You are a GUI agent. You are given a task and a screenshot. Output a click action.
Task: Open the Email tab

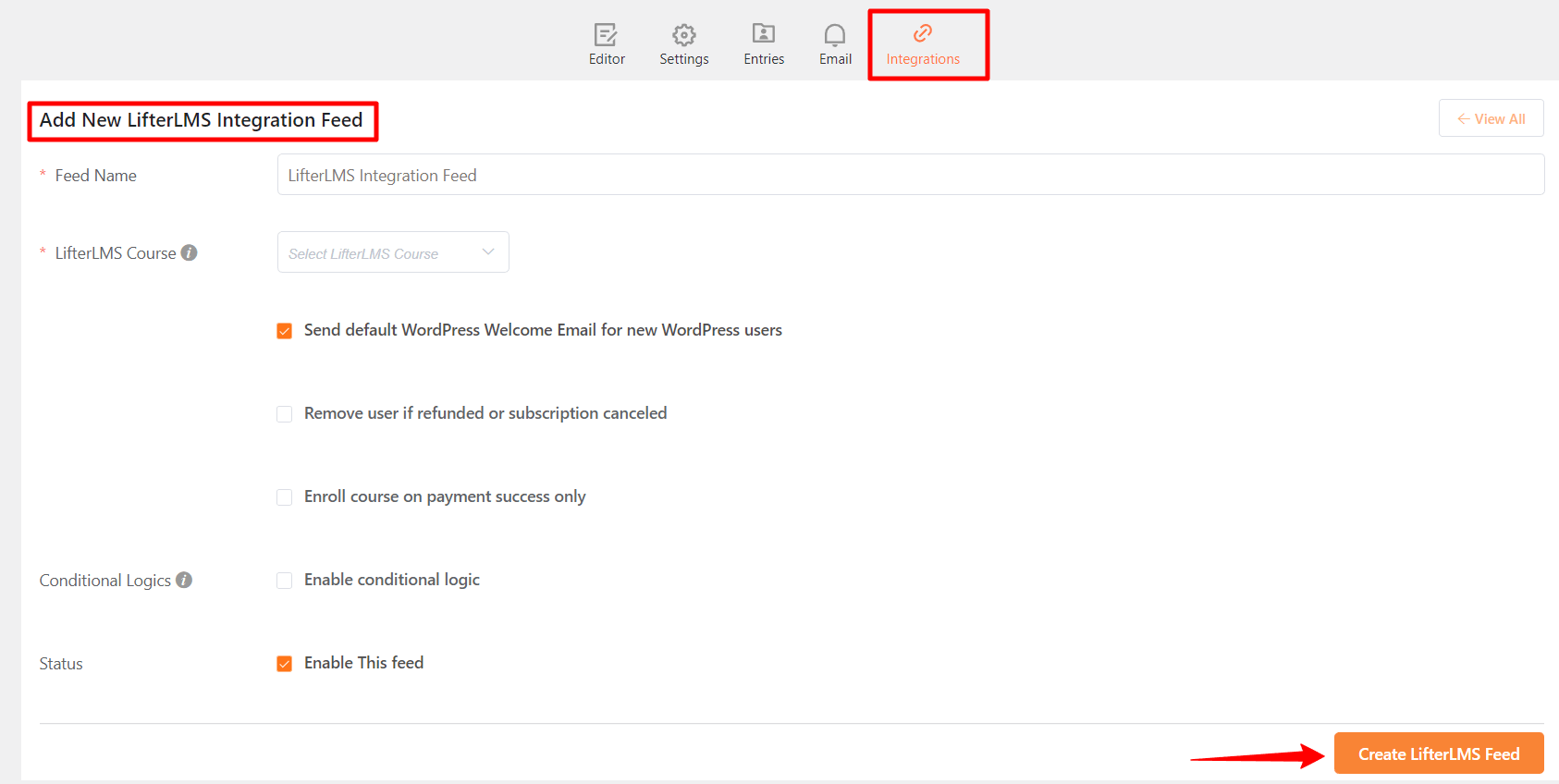(835, 44)
